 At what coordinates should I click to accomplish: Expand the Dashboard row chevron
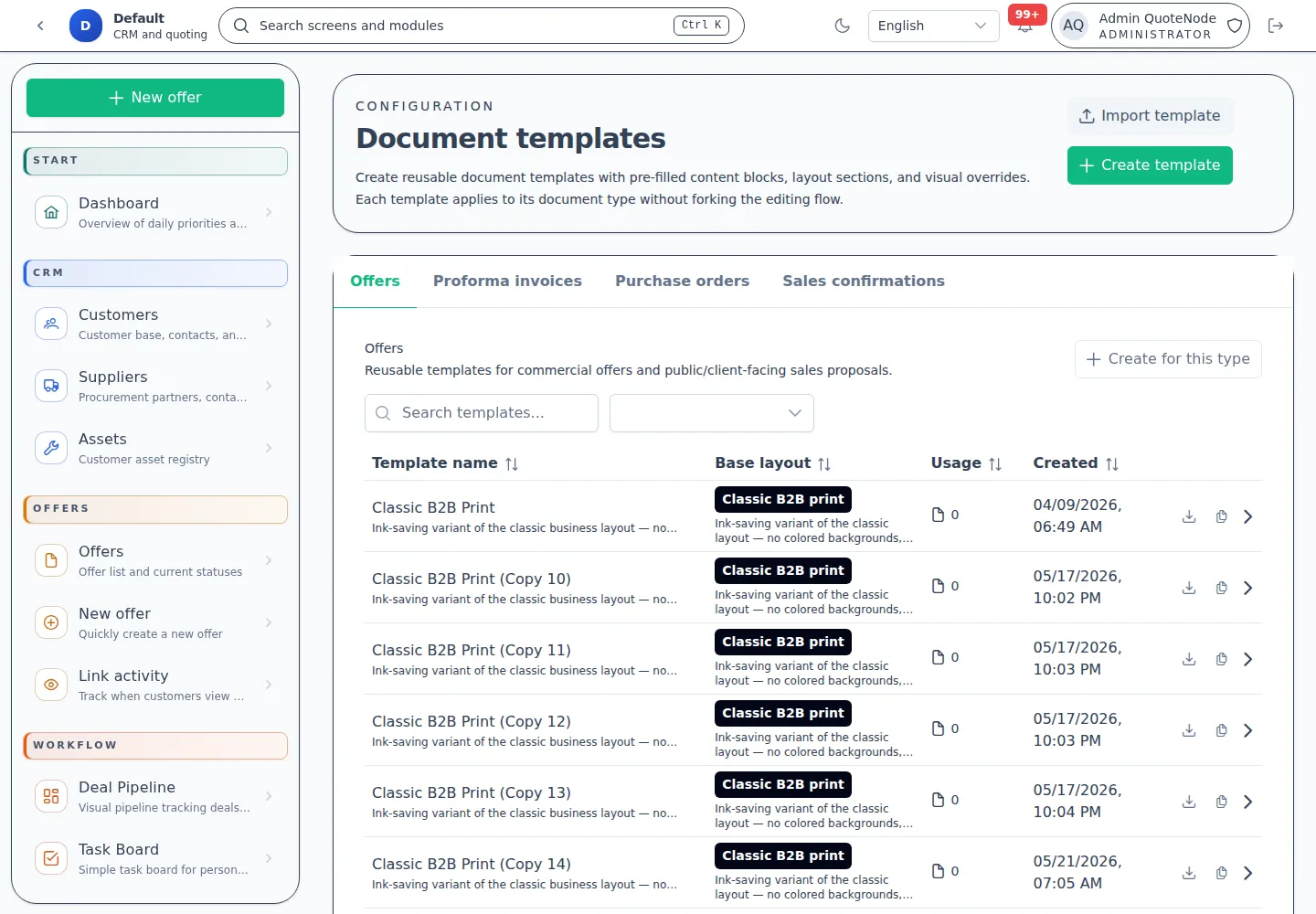(x=269, y=212)
